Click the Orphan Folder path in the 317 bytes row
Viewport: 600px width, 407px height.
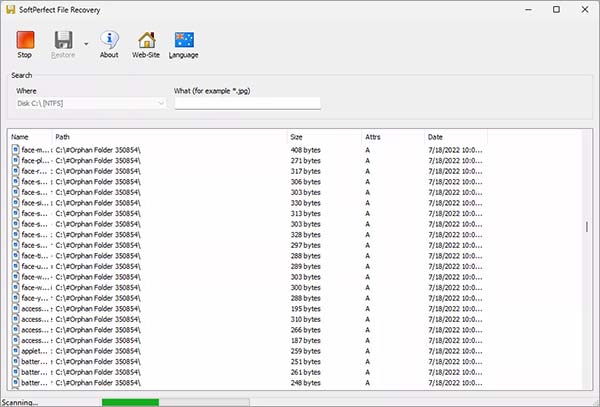click(98, 171)
